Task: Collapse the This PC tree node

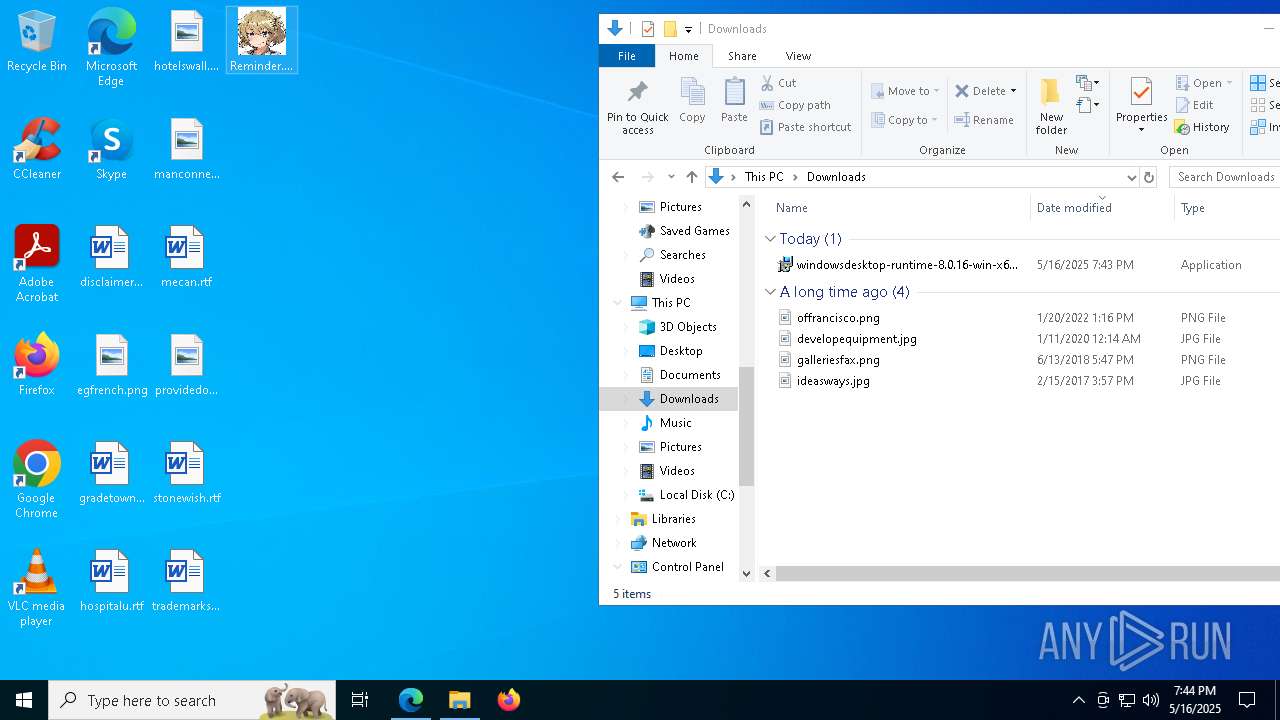Action: pos(618,303)
